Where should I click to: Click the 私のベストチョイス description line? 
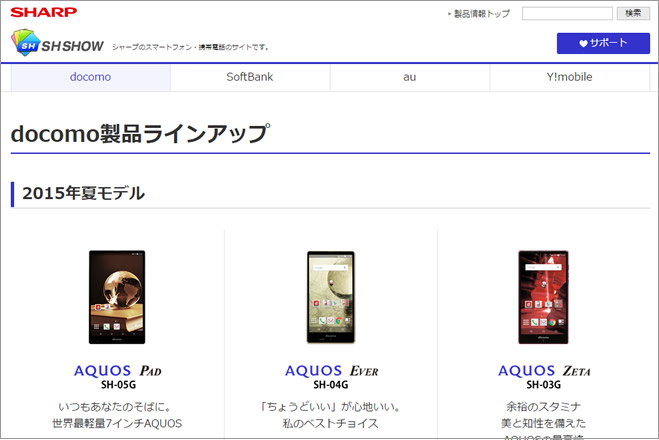[331, 423]
